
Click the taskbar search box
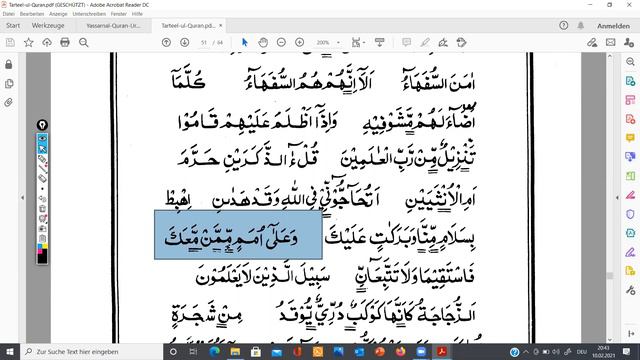[91, 351]
